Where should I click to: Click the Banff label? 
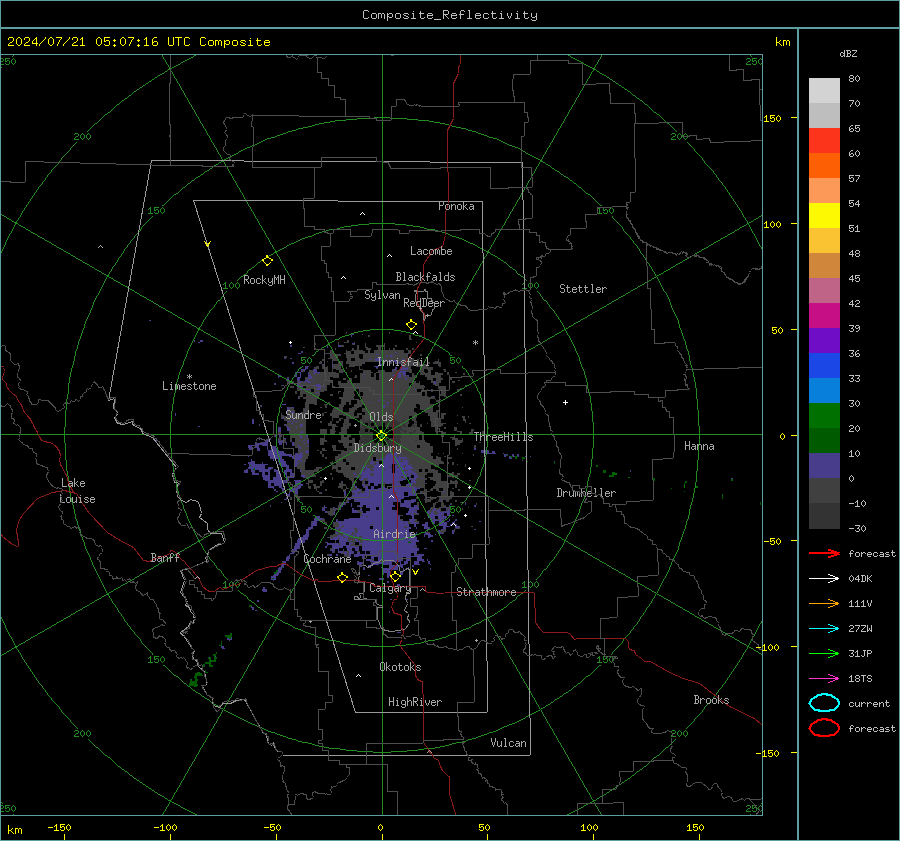point(165,557)
